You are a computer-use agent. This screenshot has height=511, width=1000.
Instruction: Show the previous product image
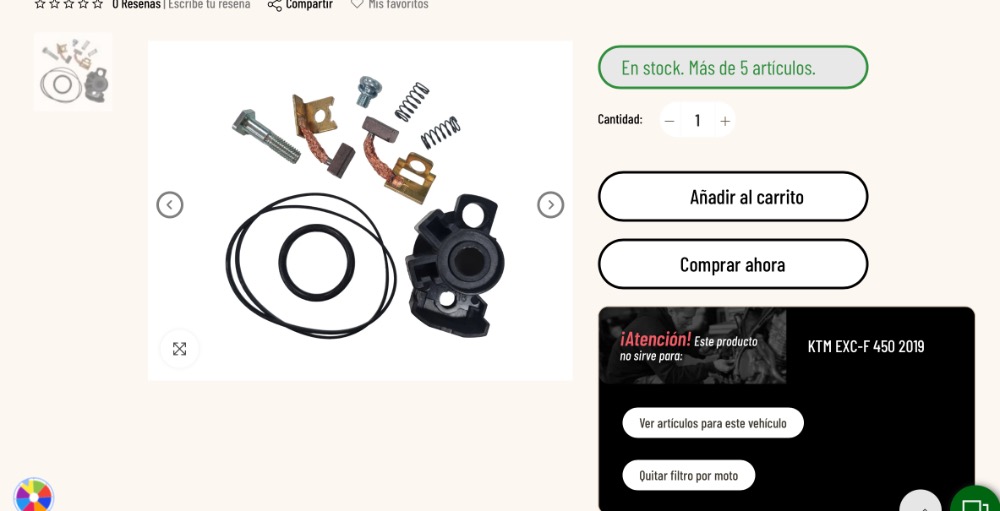[170, 205]
